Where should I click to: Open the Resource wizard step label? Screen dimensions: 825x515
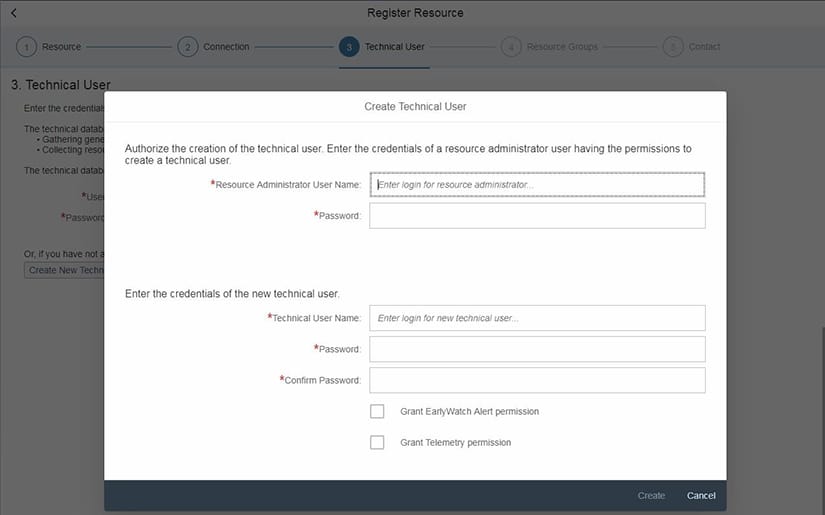point(62,47)
